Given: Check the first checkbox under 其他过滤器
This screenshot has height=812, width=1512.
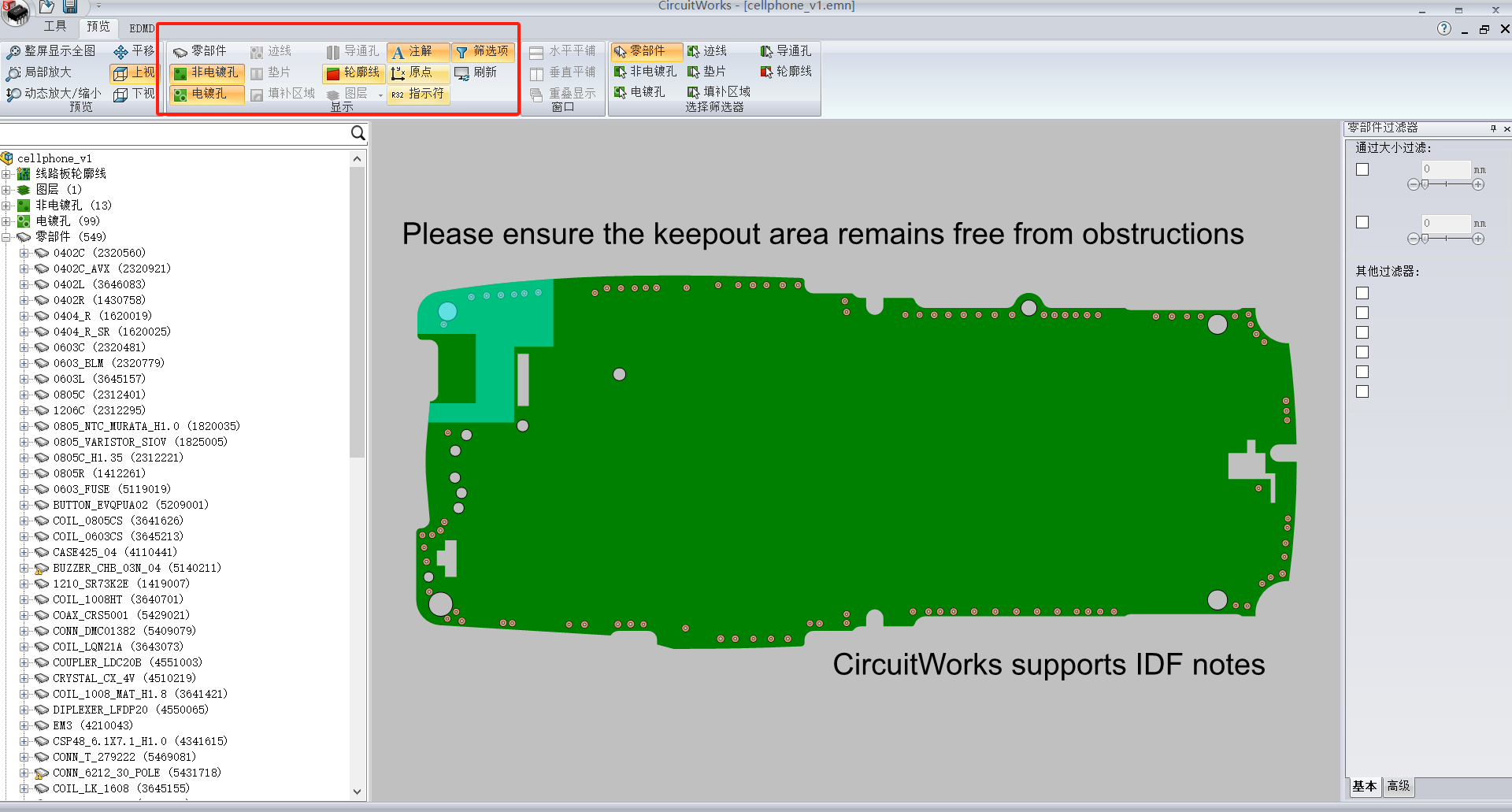Looking at the screenshot, I should coord(1362,293).
